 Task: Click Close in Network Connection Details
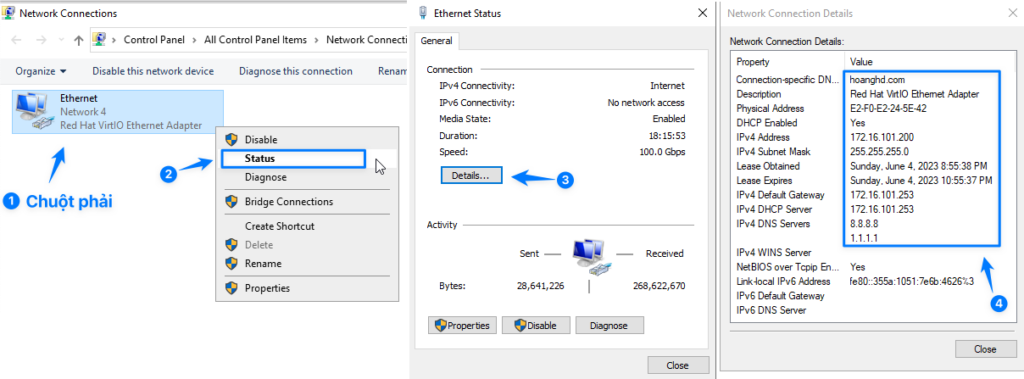[x=985, y=349]
